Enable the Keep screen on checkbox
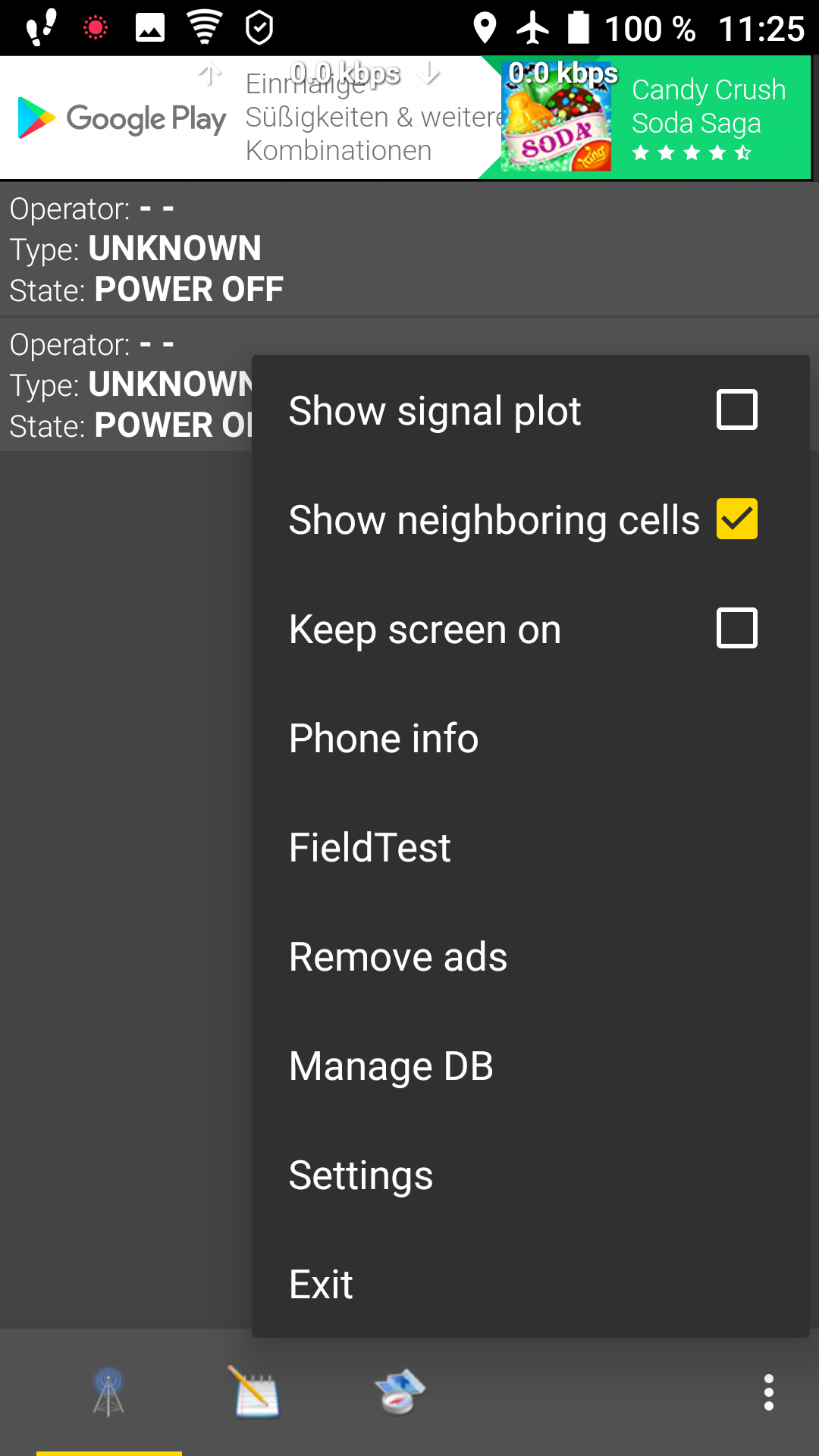 pyautogui.click(x=736, y=629)
